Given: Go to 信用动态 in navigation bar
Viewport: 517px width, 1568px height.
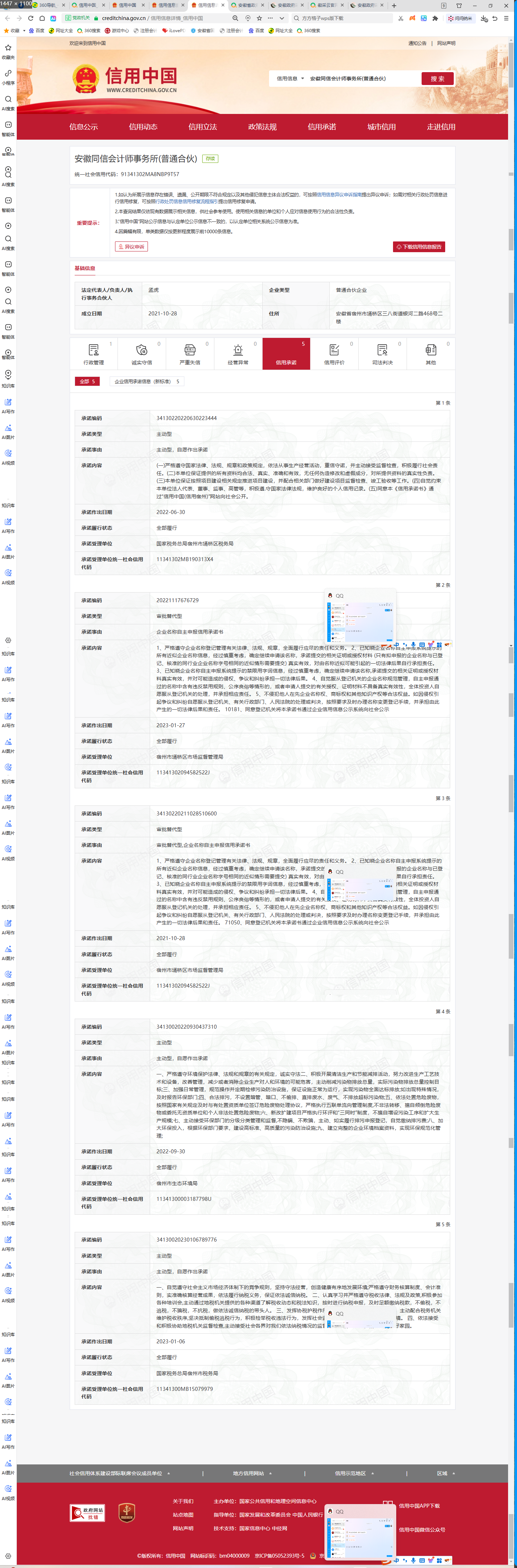Looking at the screenshot, I should click(x=143, y=126).
